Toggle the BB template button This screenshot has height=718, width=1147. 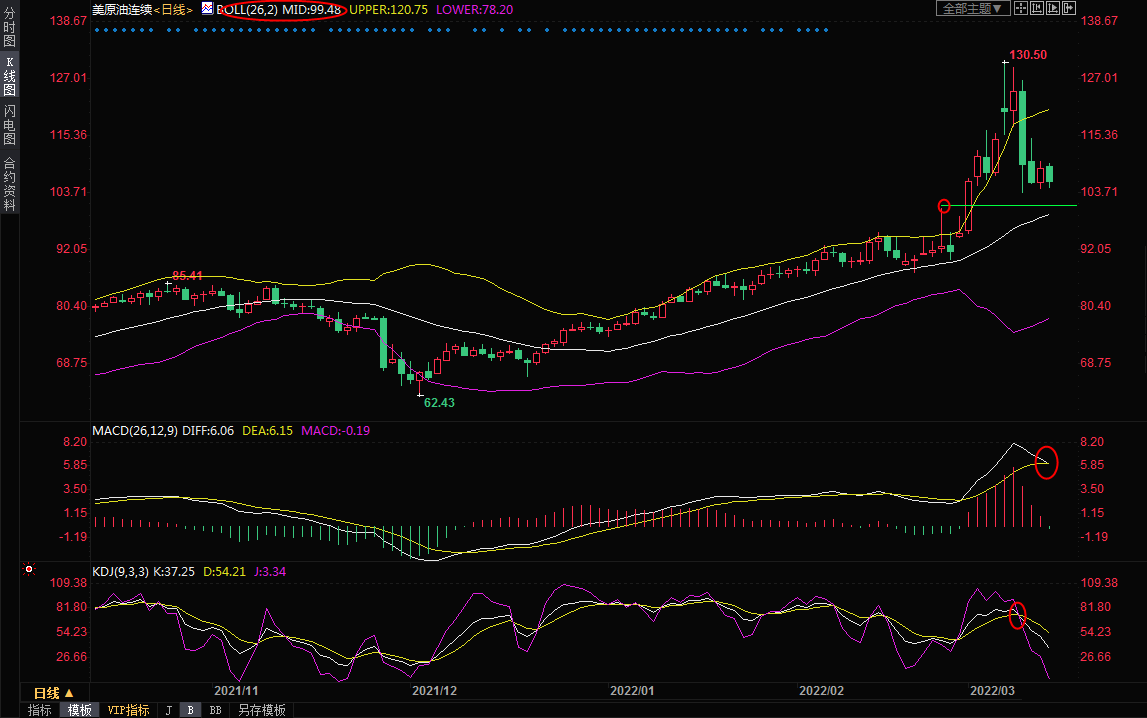pyautogui.click(x=215, y=710)
